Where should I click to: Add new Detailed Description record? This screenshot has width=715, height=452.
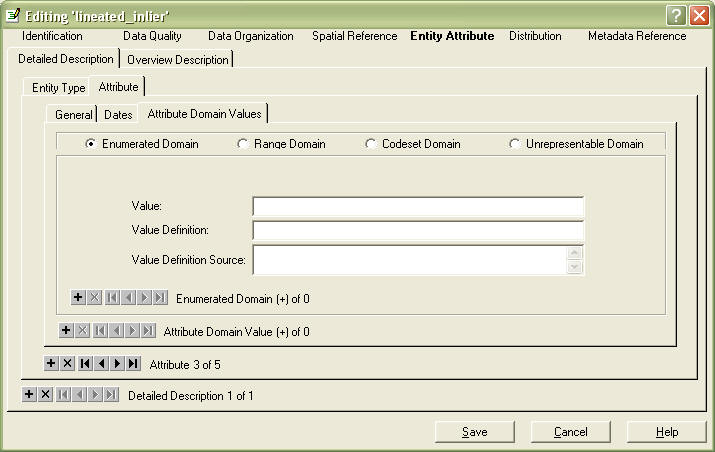(29, 395)
